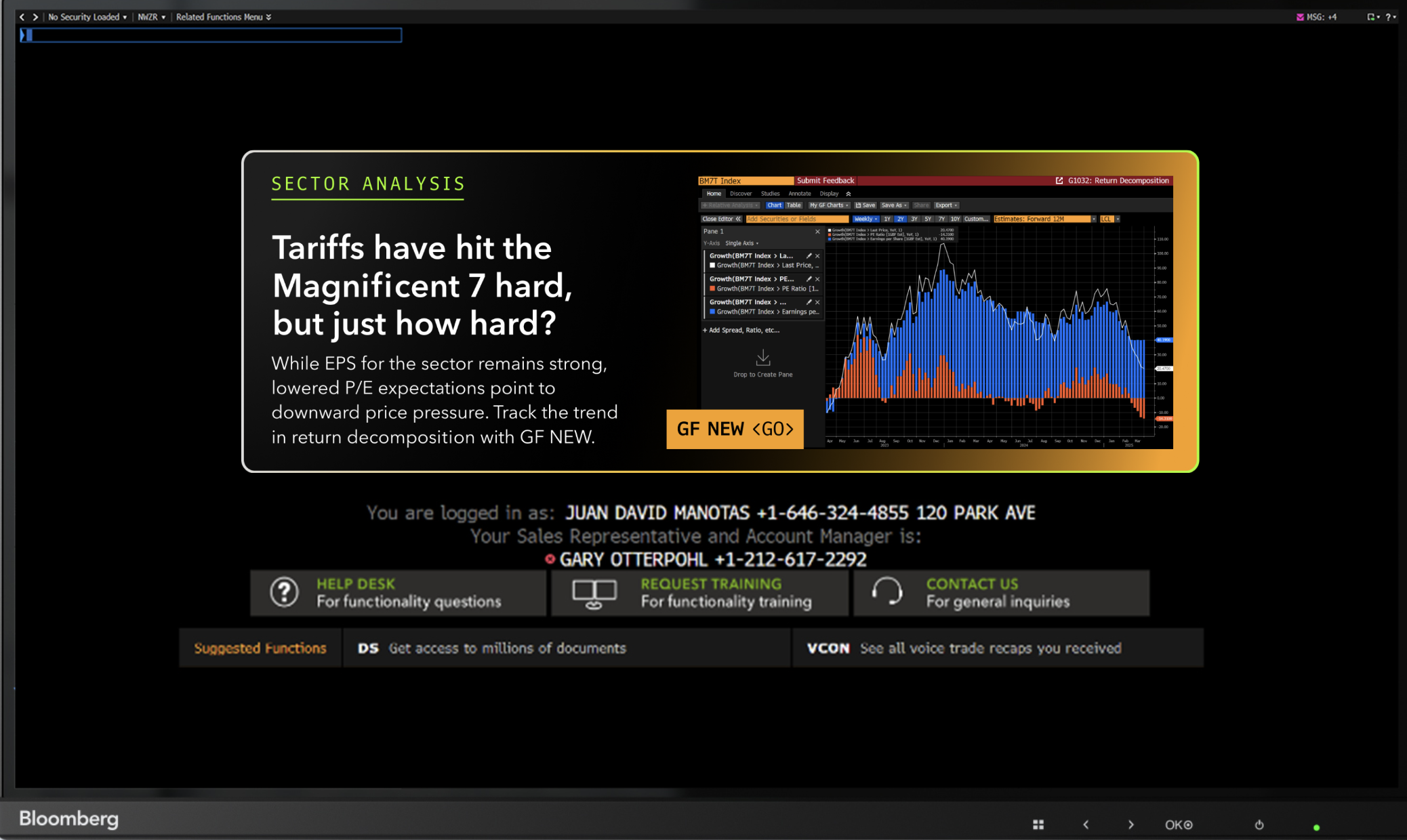Select the Tariffs Magnificent 7 headline
The image size is (1407, 840).
coord(422,285)
